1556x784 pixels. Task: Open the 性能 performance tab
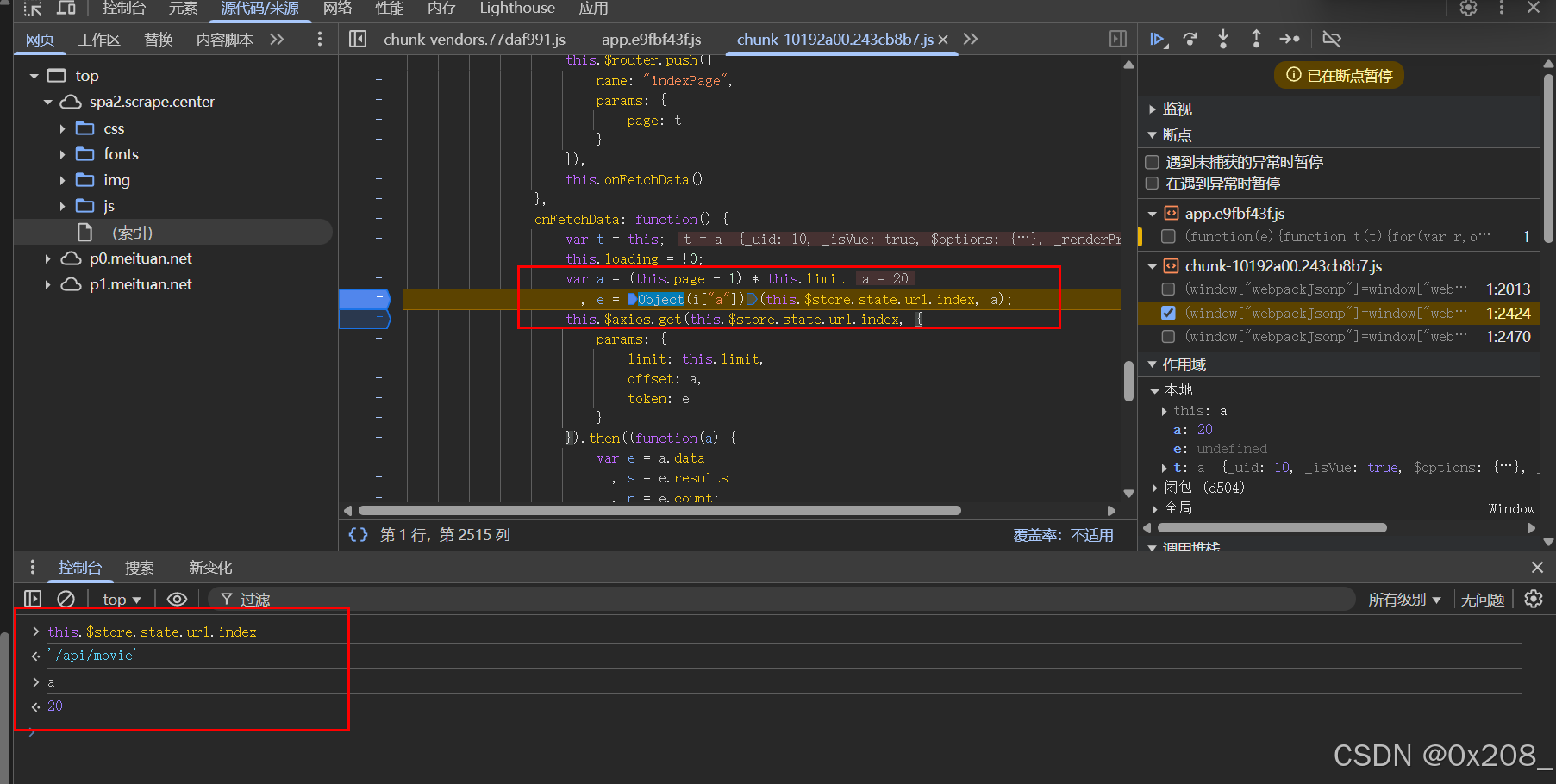click(x=390, y=9)
